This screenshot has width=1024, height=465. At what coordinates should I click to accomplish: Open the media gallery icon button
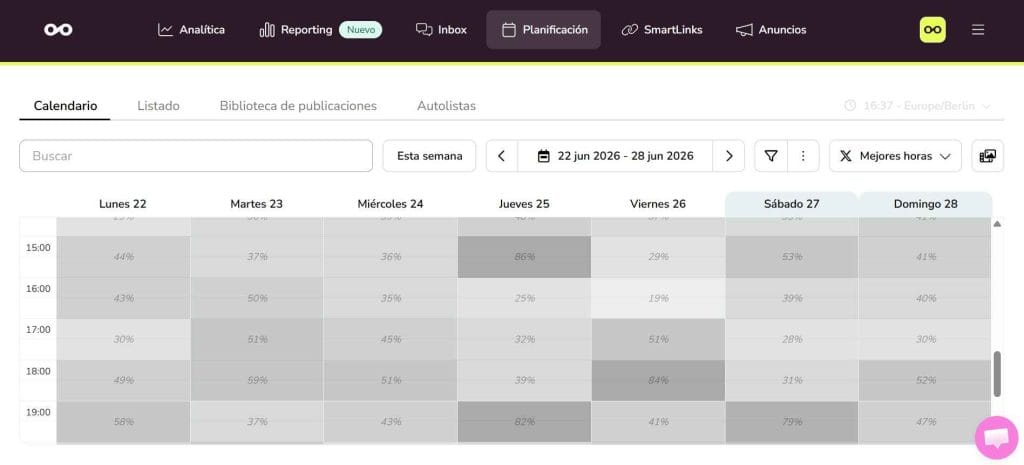987,156
